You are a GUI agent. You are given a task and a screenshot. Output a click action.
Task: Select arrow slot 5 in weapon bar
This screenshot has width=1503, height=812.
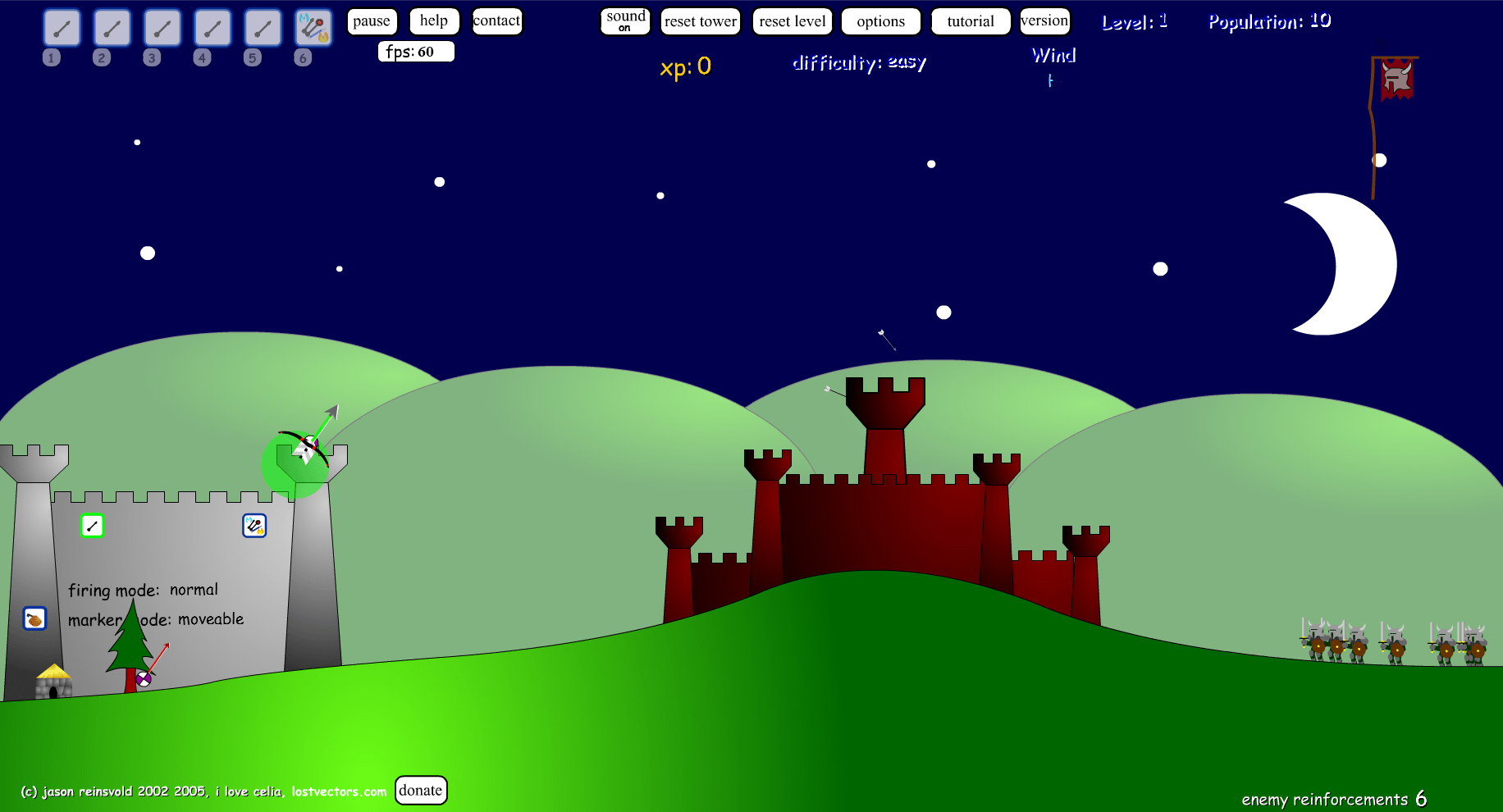coord(263,28)
